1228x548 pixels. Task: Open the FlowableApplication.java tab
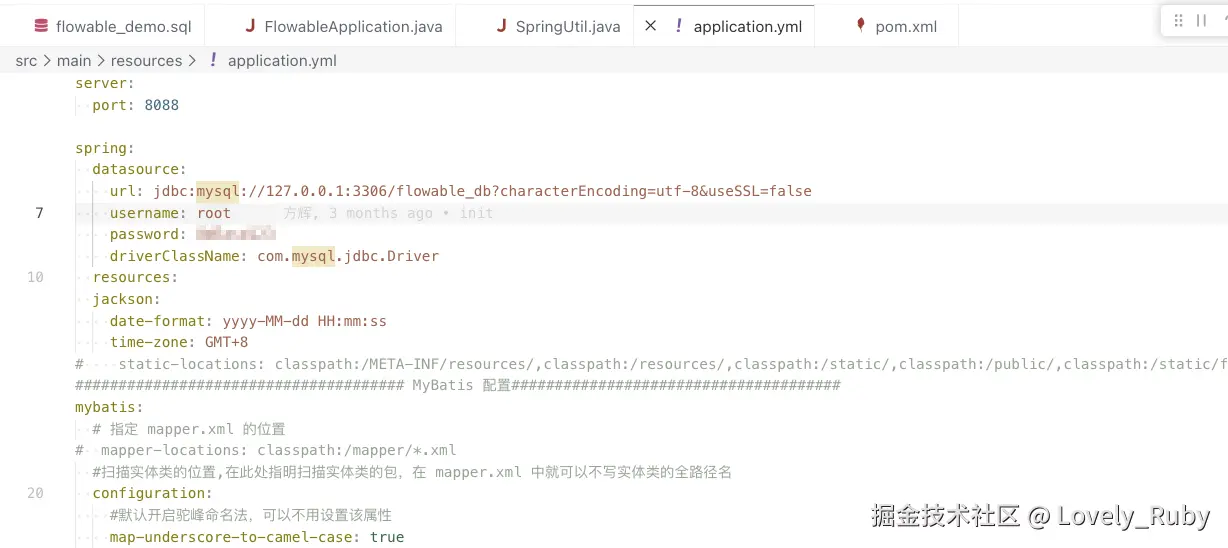342,26
